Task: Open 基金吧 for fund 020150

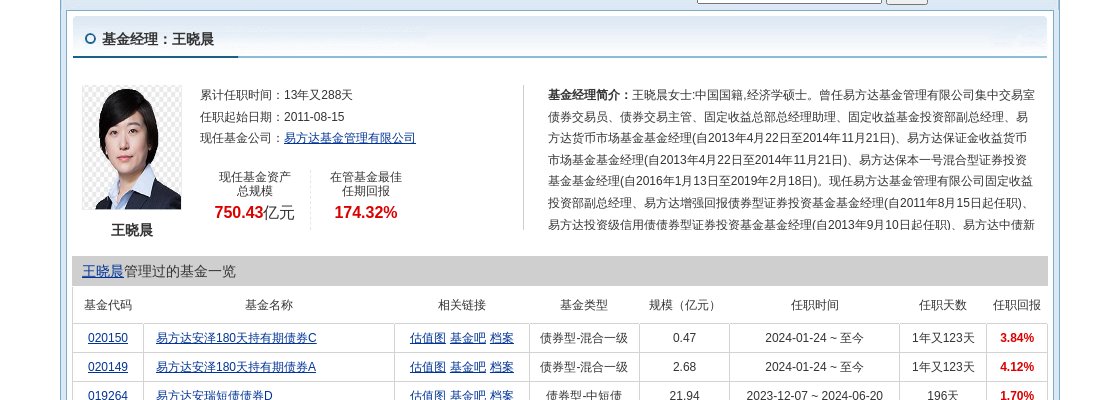Action: coord(467,338)
